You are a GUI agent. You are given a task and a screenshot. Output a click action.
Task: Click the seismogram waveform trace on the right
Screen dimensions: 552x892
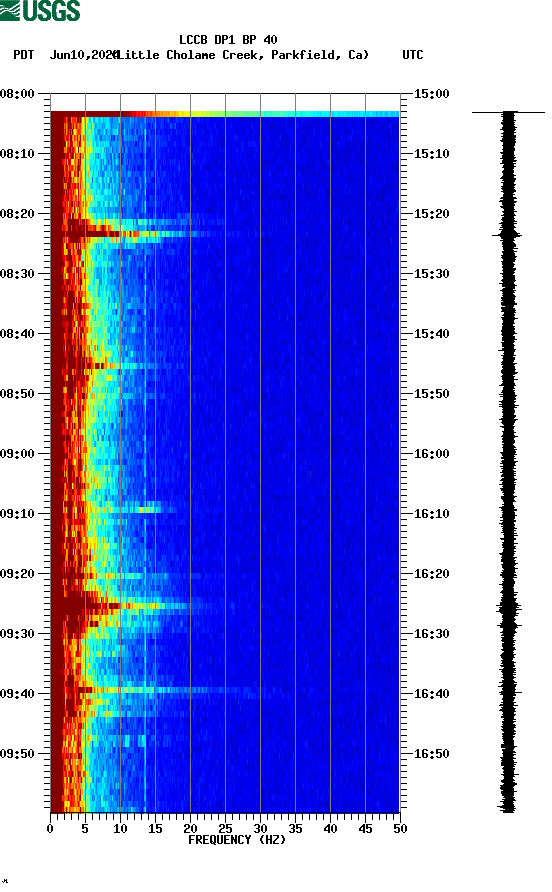click(x=508, y=461)
